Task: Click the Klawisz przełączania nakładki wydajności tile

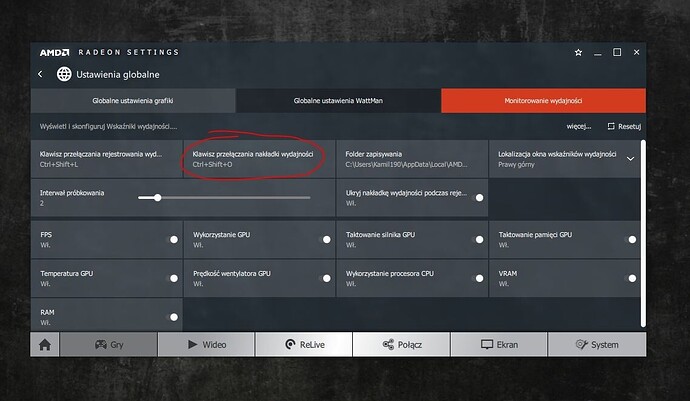Action: 259,159
